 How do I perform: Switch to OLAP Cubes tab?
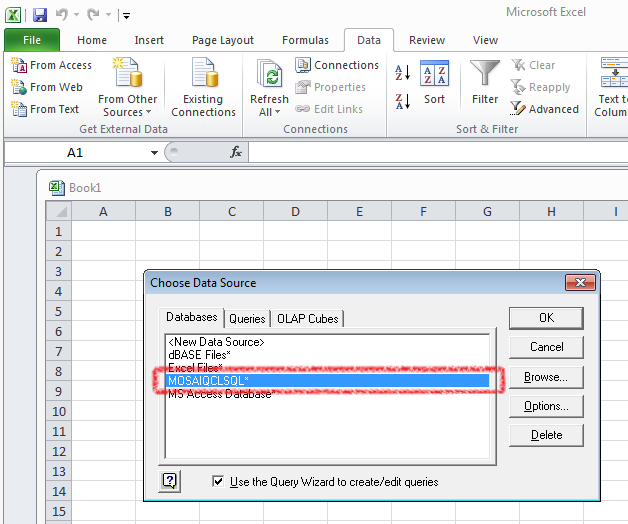[308, 319]
